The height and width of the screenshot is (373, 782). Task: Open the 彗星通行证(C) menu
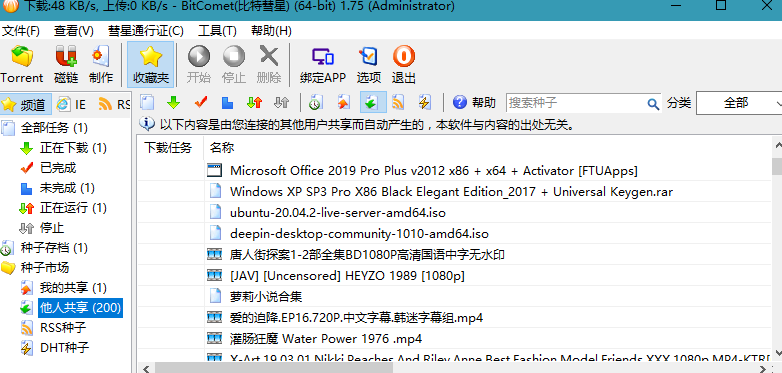click(146, 31)
